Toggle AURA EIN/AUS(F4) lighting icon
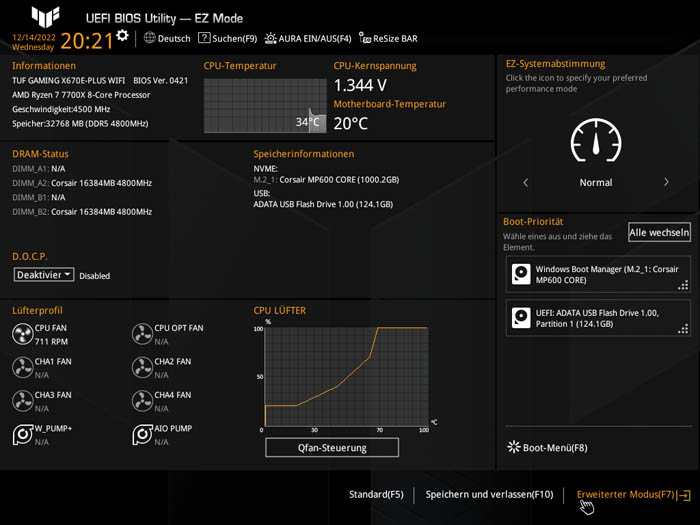This screenshot has height=525, width=700. [270, 38]
